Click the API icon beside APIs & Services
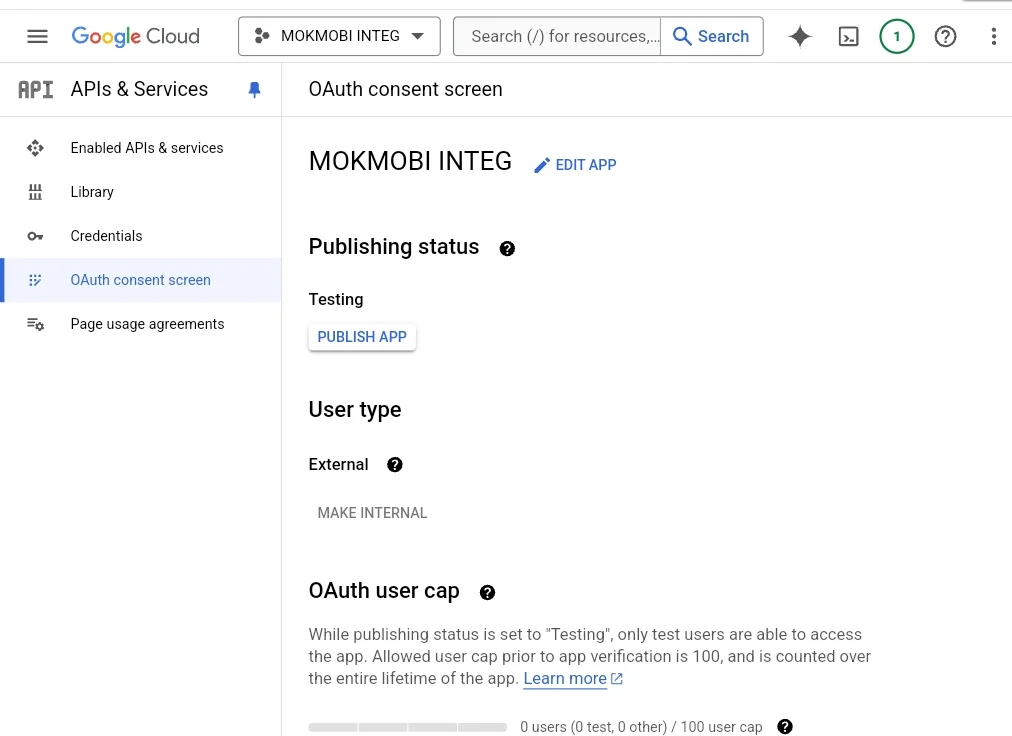The width and height of the screenshot is (1012, 736). coord(35,89)
